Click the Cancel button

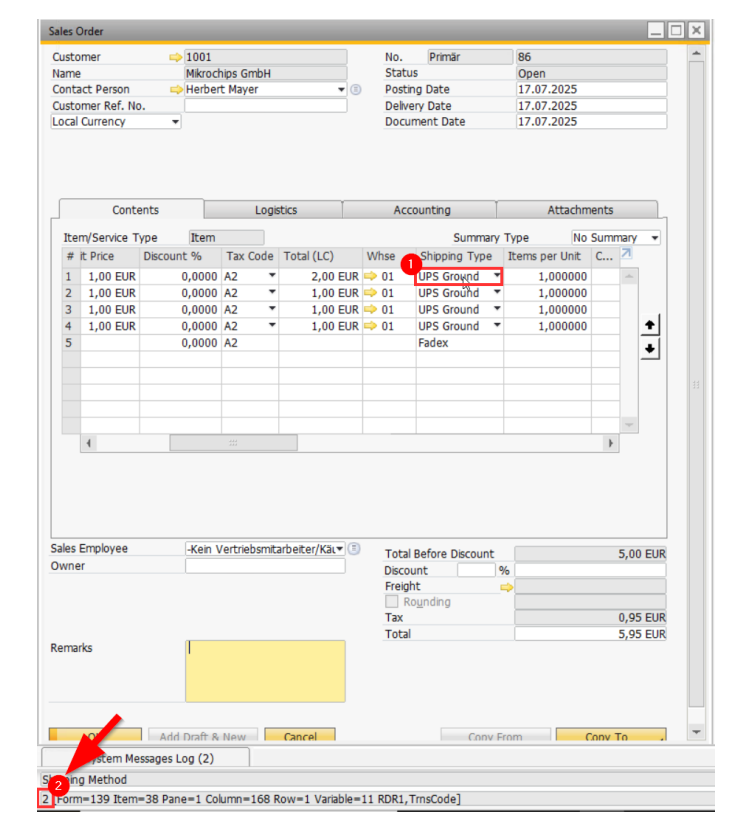tap(299, 736)
